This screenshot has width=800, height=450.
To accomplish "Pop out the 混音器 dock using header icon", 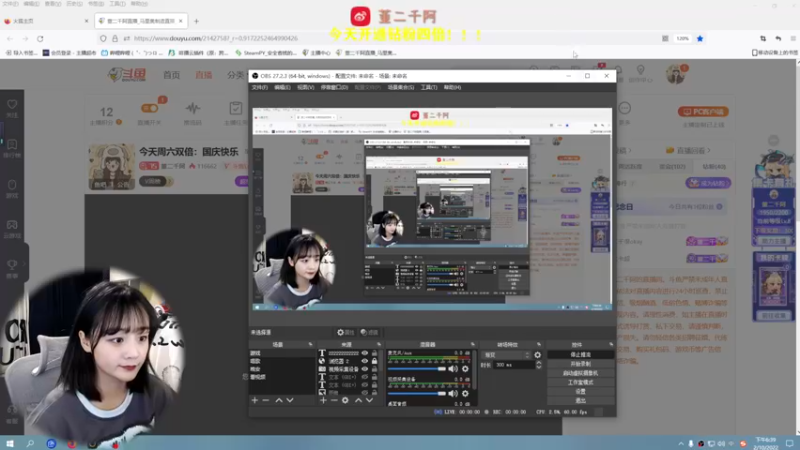I will coord(472,344).
